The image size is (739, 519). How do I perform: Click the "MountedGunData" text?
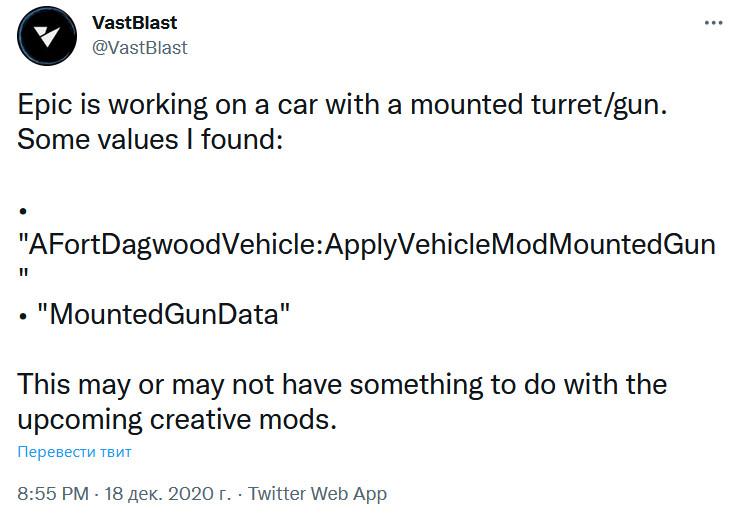click(163, 313)
